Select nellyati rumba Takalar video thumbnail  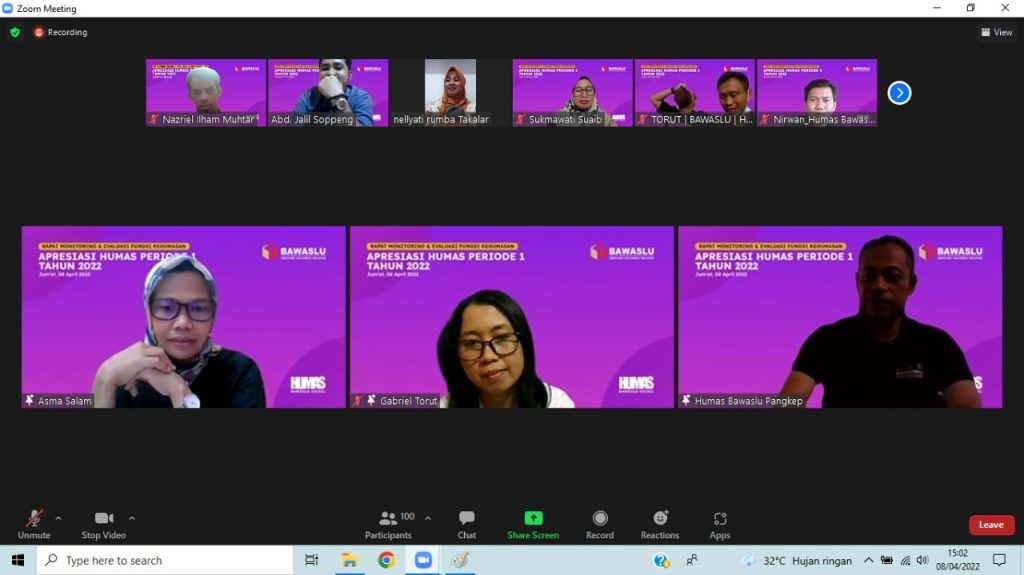[450, 93]
